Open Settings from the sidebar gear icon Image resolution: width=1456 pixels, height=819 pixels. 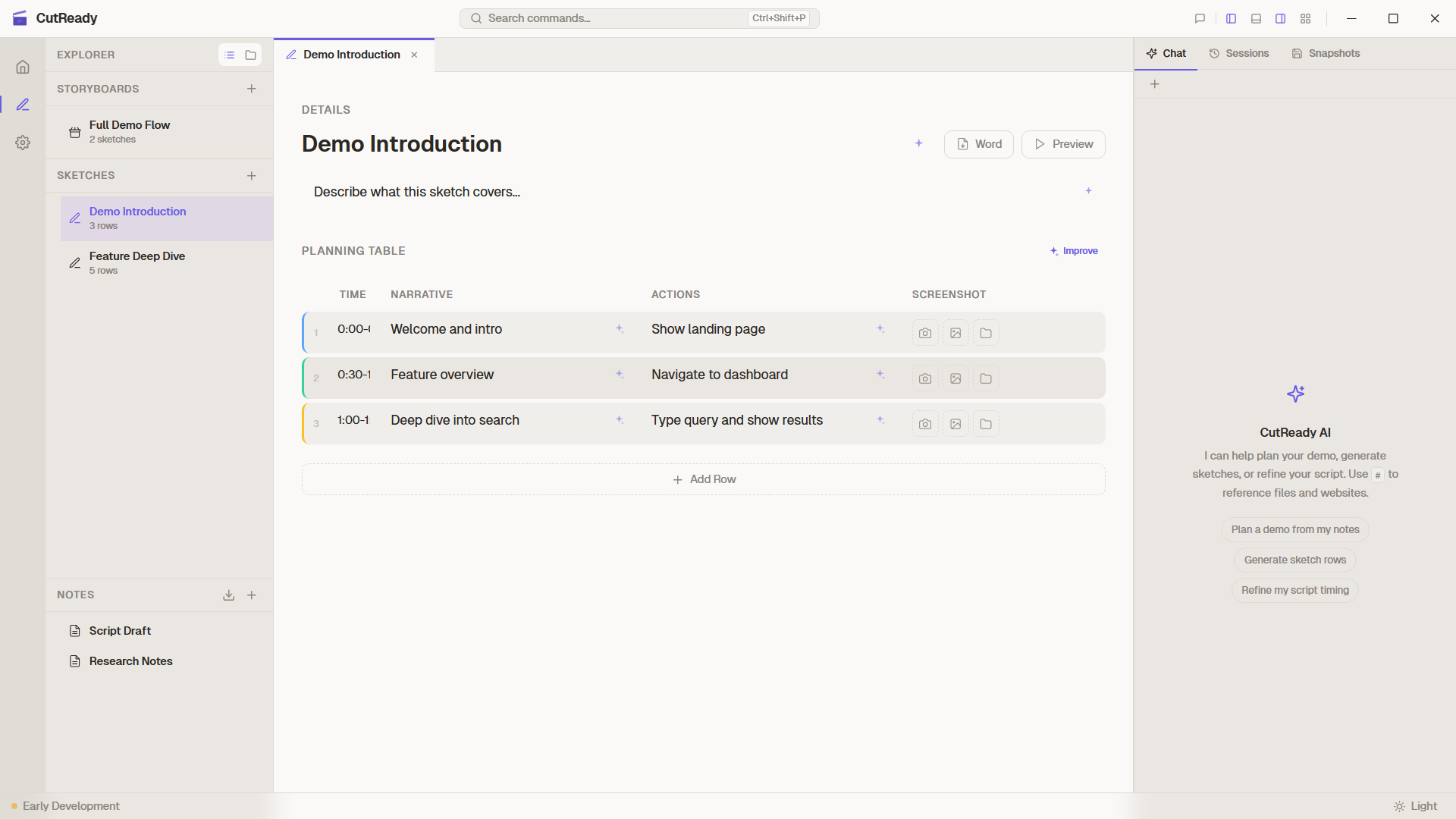coord(23,143)
